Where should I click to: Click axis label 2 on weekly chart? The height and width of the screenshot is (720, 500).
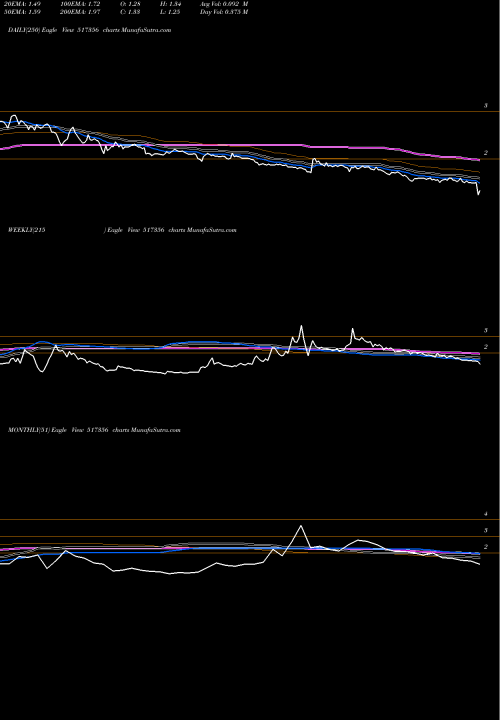[485, 347]
